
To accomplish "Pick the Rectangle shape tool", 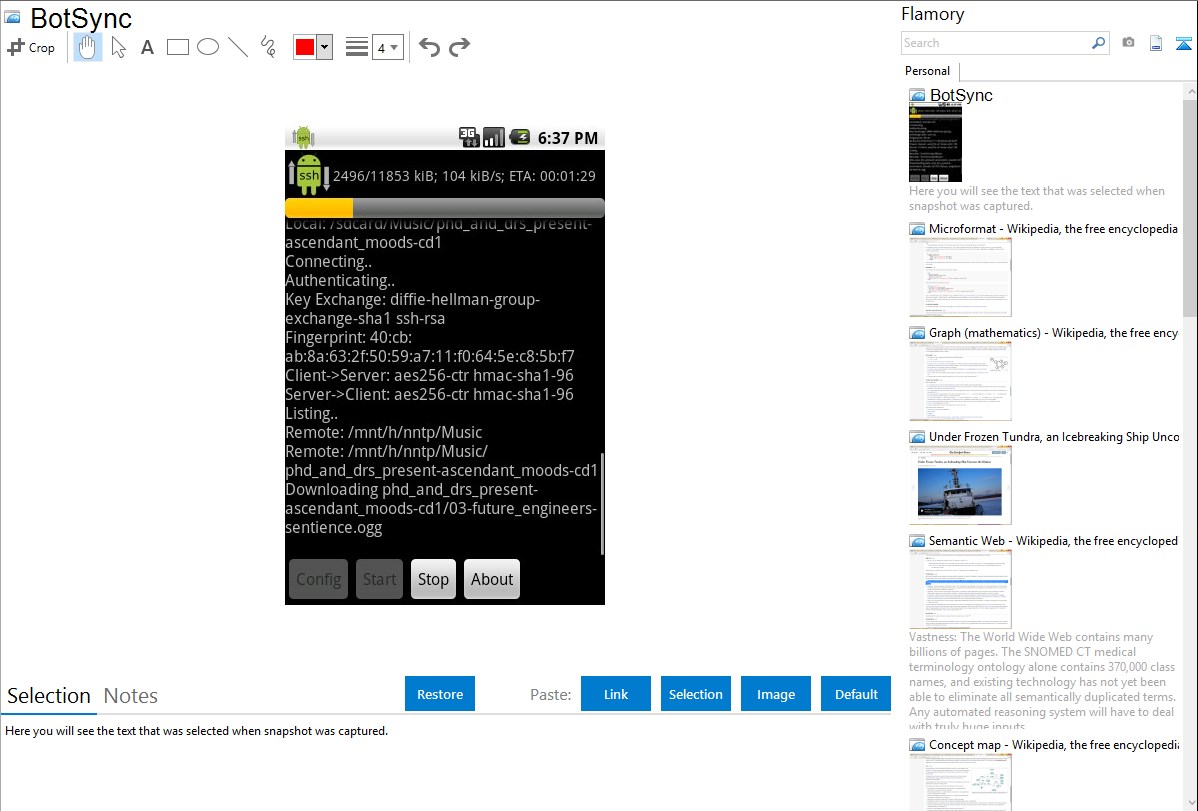I will pyautogui.click(x=177, y=47).
